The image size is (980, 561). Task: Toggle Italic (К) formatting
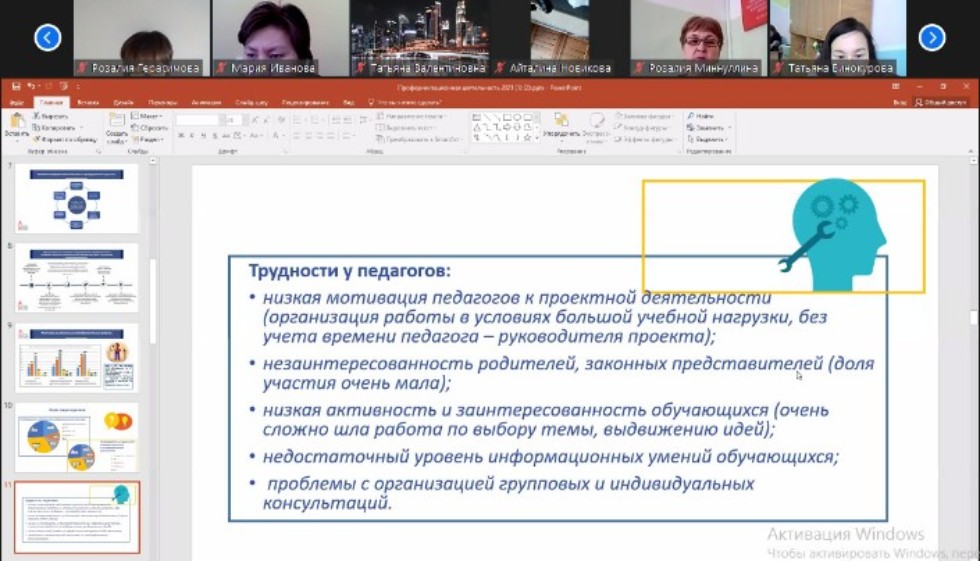[192, 136]
